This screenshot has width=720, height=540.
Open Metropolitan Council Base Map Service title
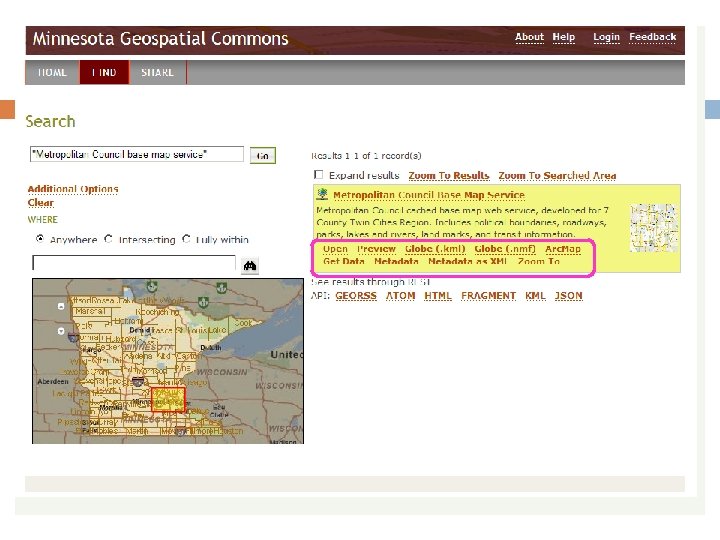(429, 195)
